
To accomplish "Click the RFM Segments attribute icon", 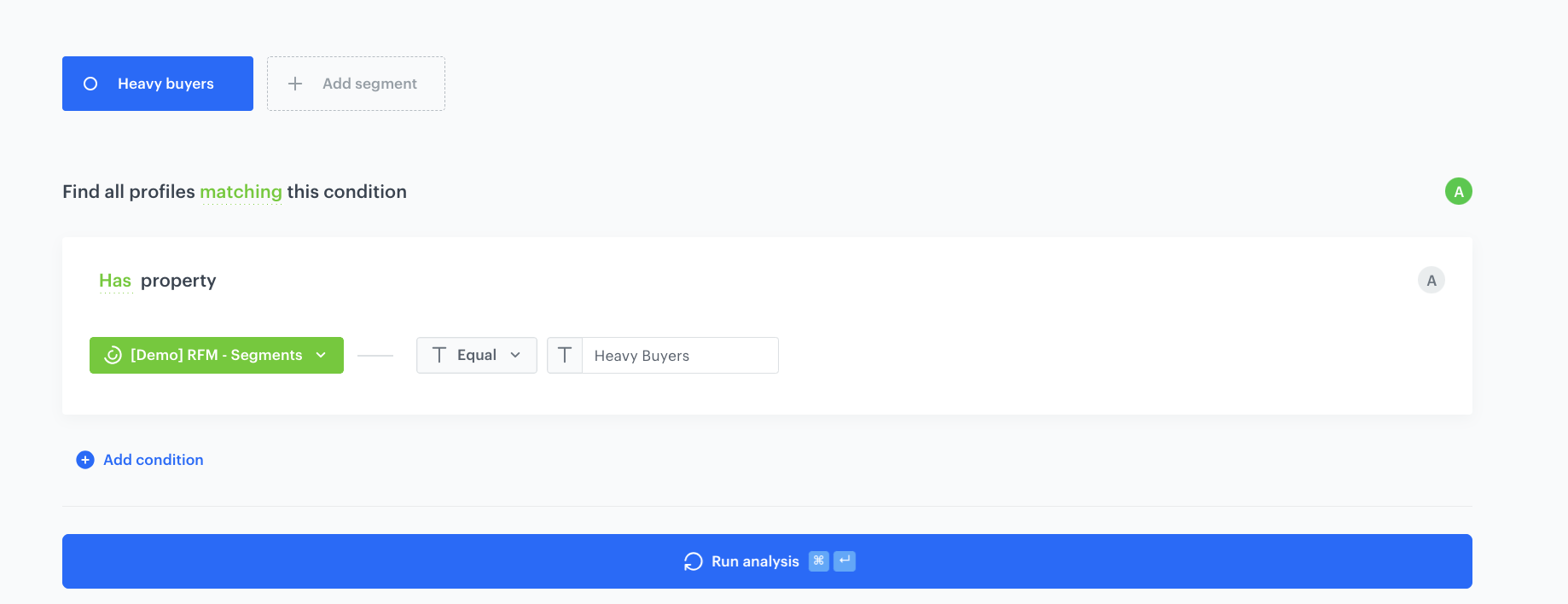I will 113,355.
